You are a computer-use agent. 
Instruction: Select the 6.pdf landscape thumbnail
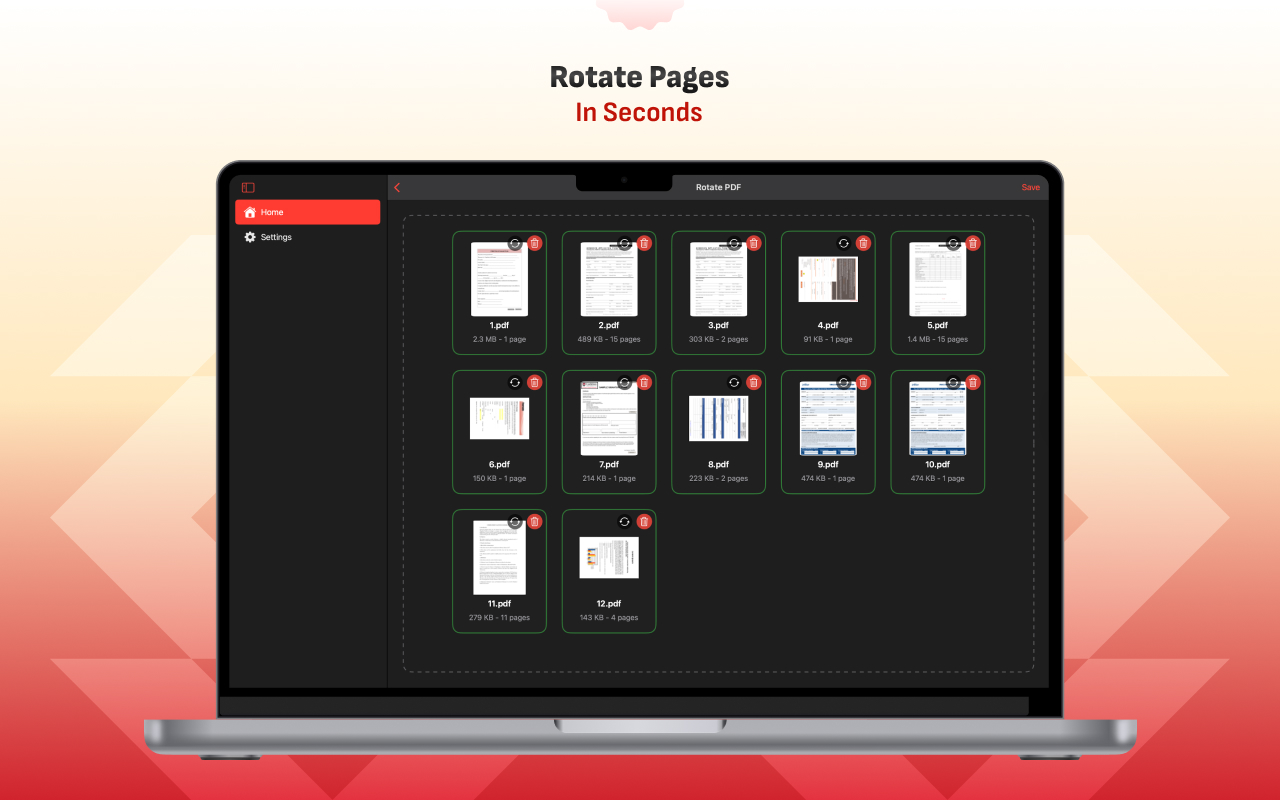[499, 418]
